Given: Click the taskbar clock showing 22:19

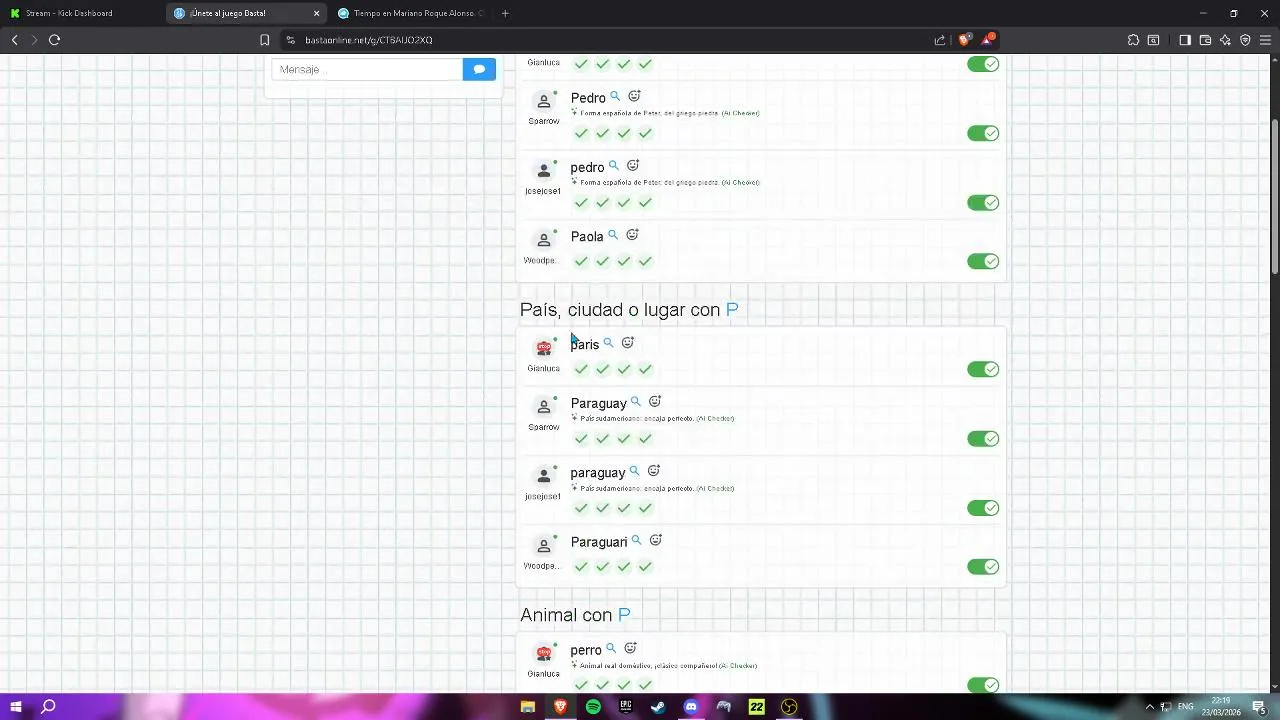Looking at the screenshot, I should click(1221, 707).
